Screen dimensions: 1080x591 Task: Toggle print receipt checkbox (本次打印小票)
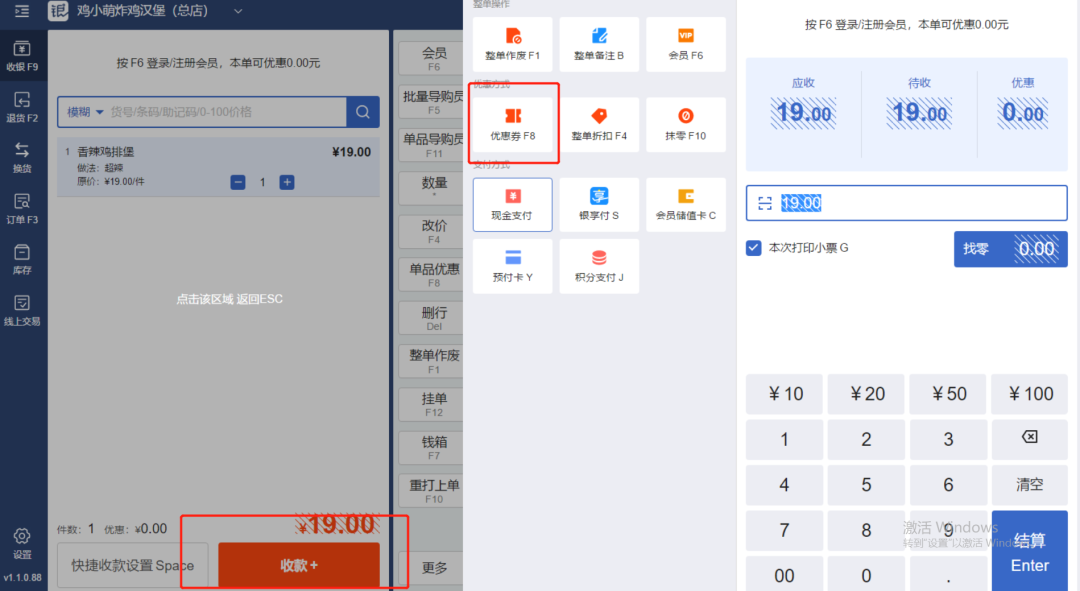coord(754,248)
